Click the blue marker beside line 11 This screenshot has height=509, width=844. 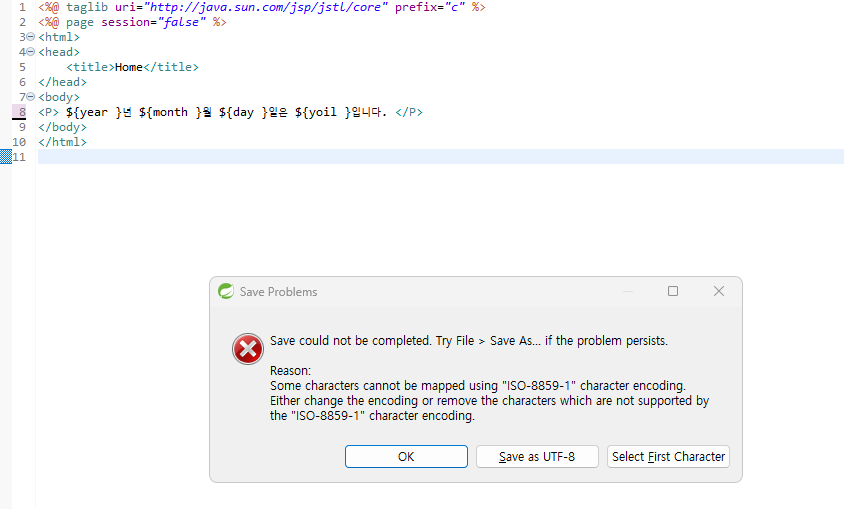point(6,157)
